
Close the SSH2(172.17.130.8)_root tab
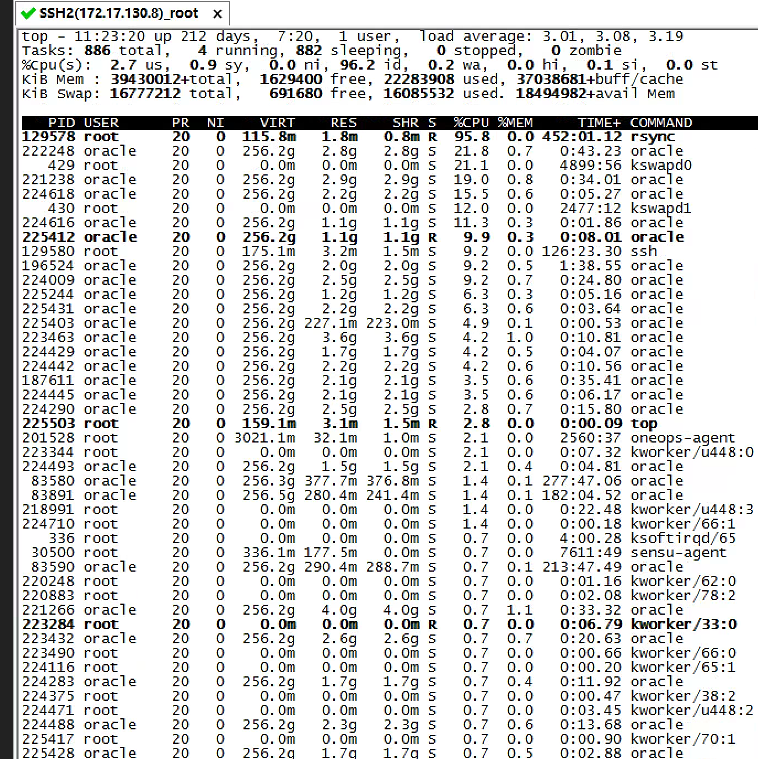[x=217, y=14]
